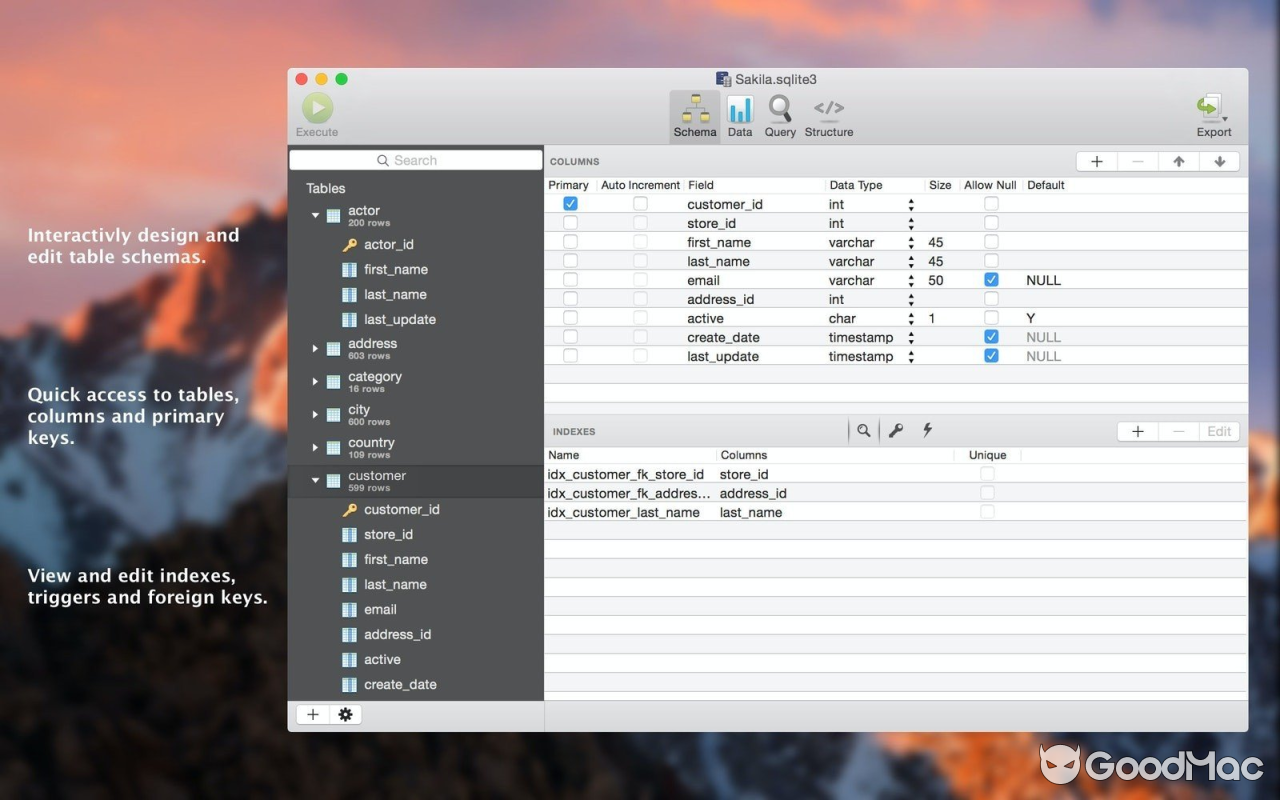This screenshot has height=800, width=1280.
Task: Collapse the actor table in sidebar
Action: (x=316, y=214)
